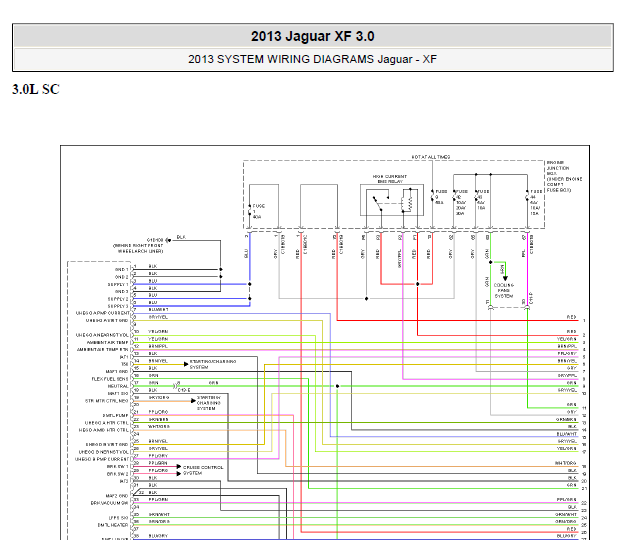Click the 'AMBIENT AIR TEMP' pin label
Viewport: 619px width, 540px height.
pos(108,343)
